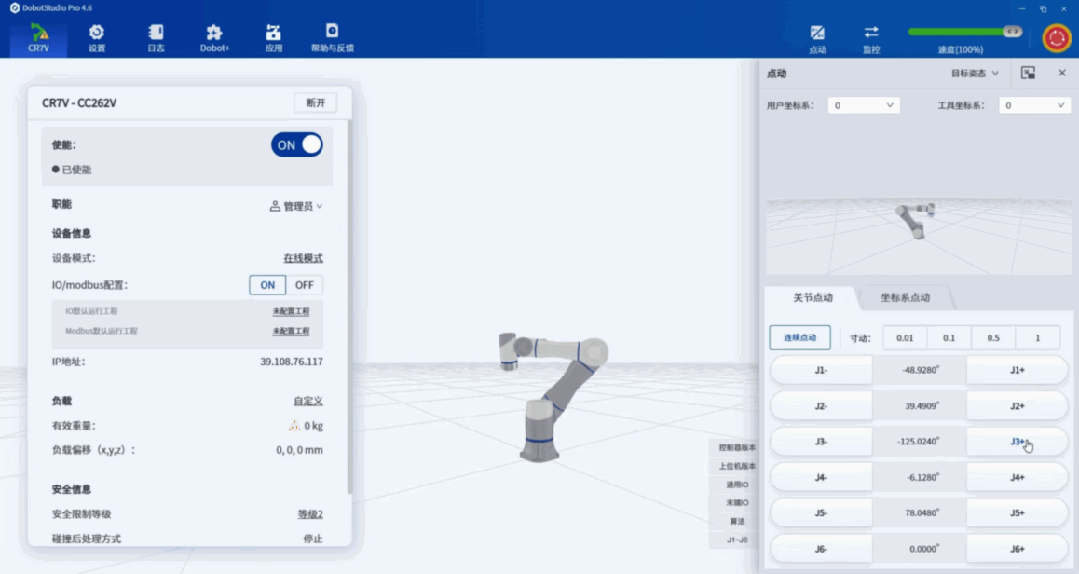The image size is (1079, 574).
Task: Expand the 管理员 role dropdown
Action: pos(296,206)
